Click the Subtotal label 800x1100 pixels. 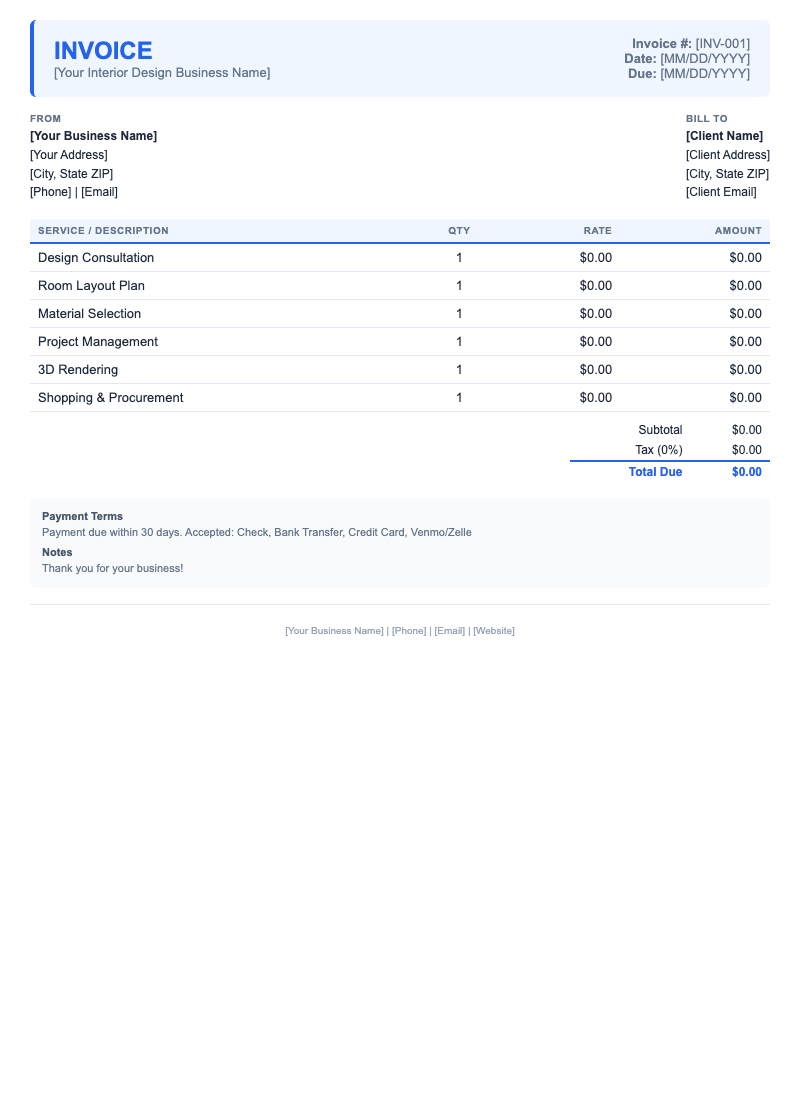[660, 430]
